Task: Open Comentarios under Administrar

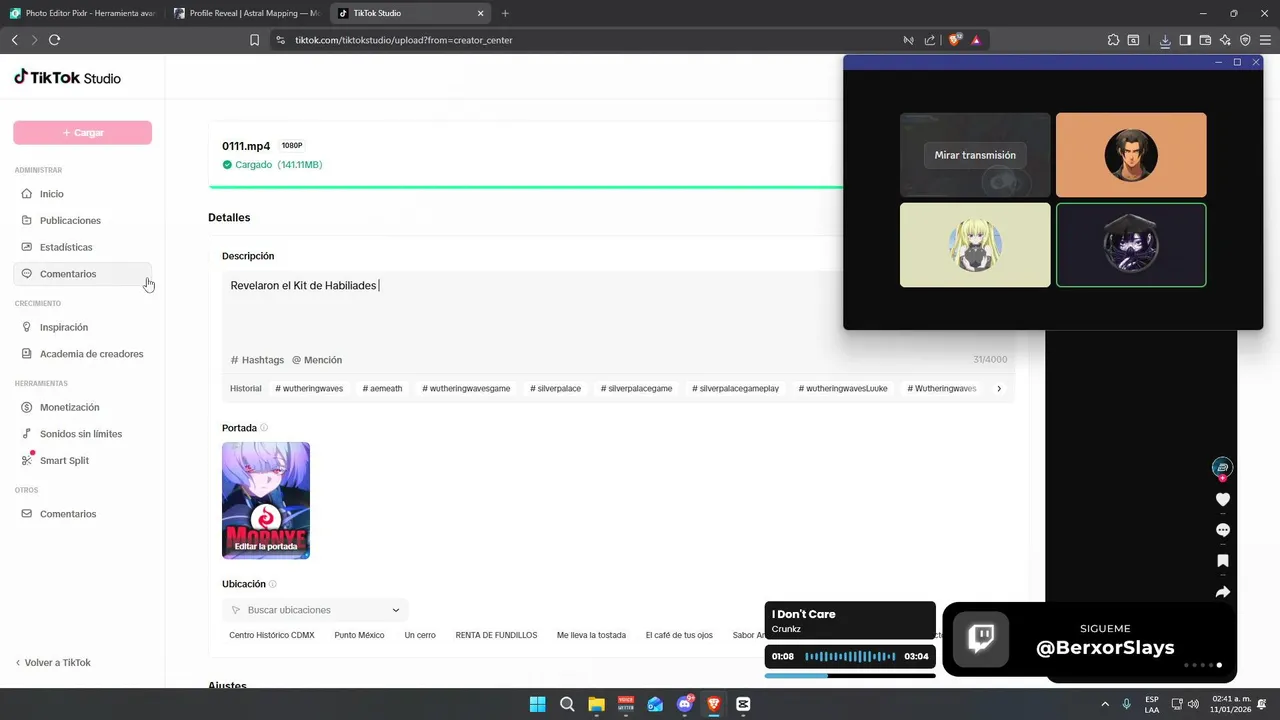Action: tap(82, 274)
